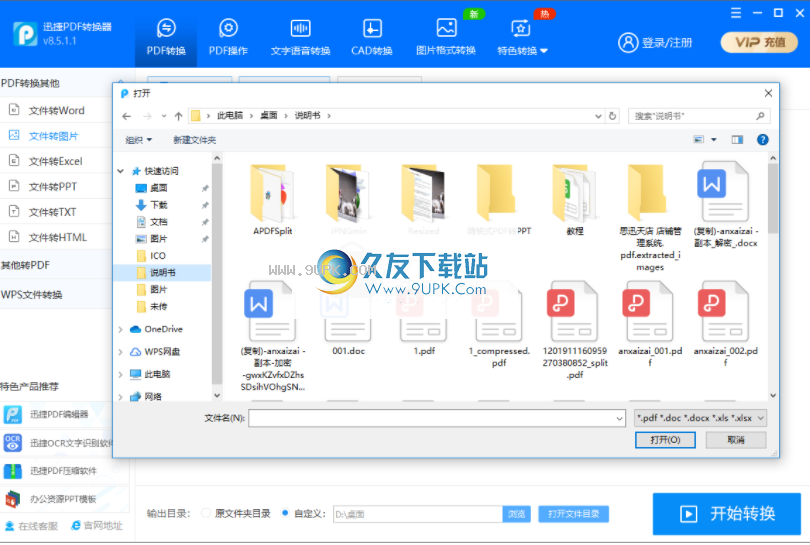This screenshot has height=545, width=810.
Task: Select the 001.doc file
Action: pos(348,318)
